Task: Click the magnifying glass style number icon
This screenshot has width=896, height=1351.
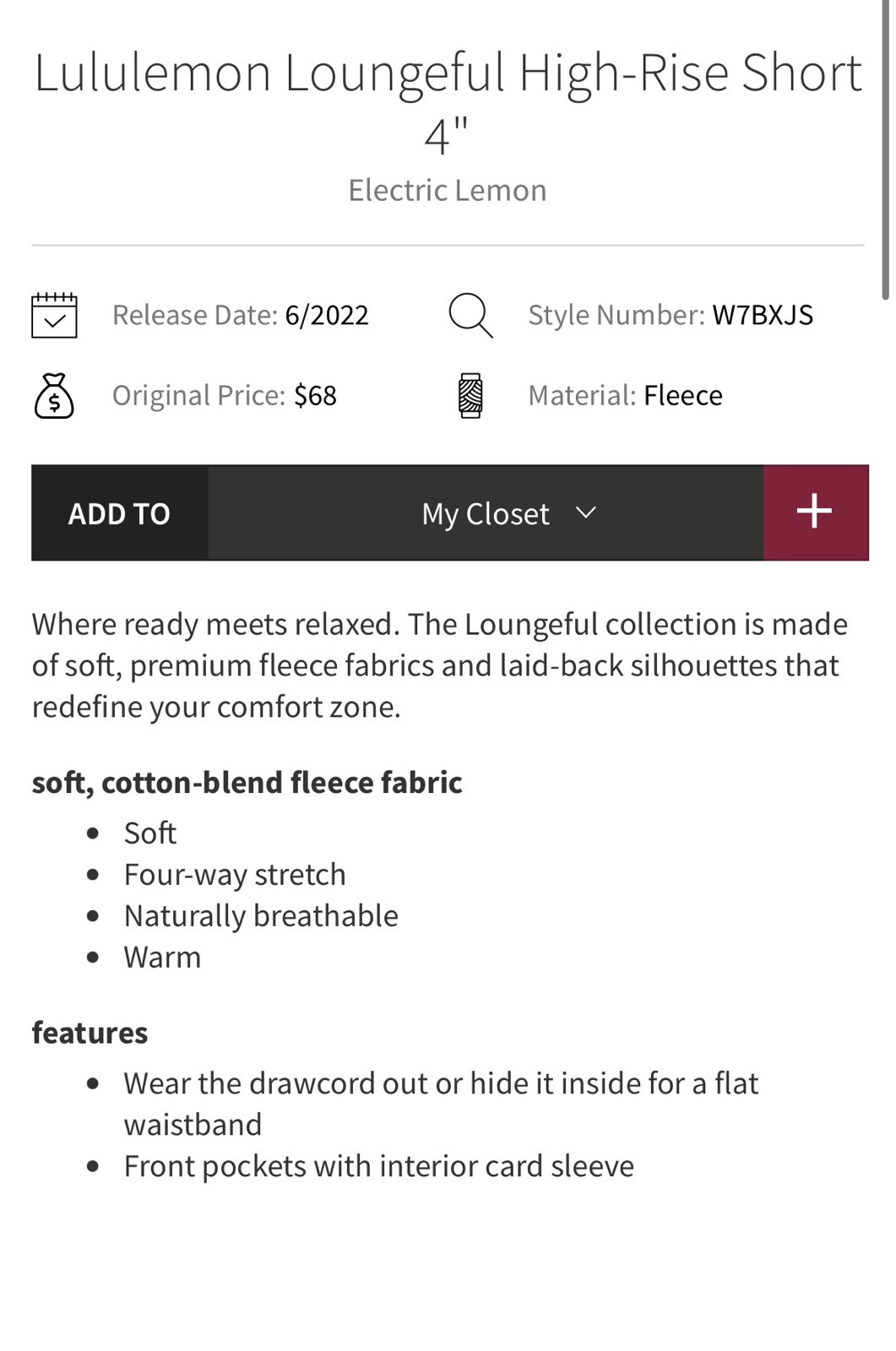Action: 470,315
